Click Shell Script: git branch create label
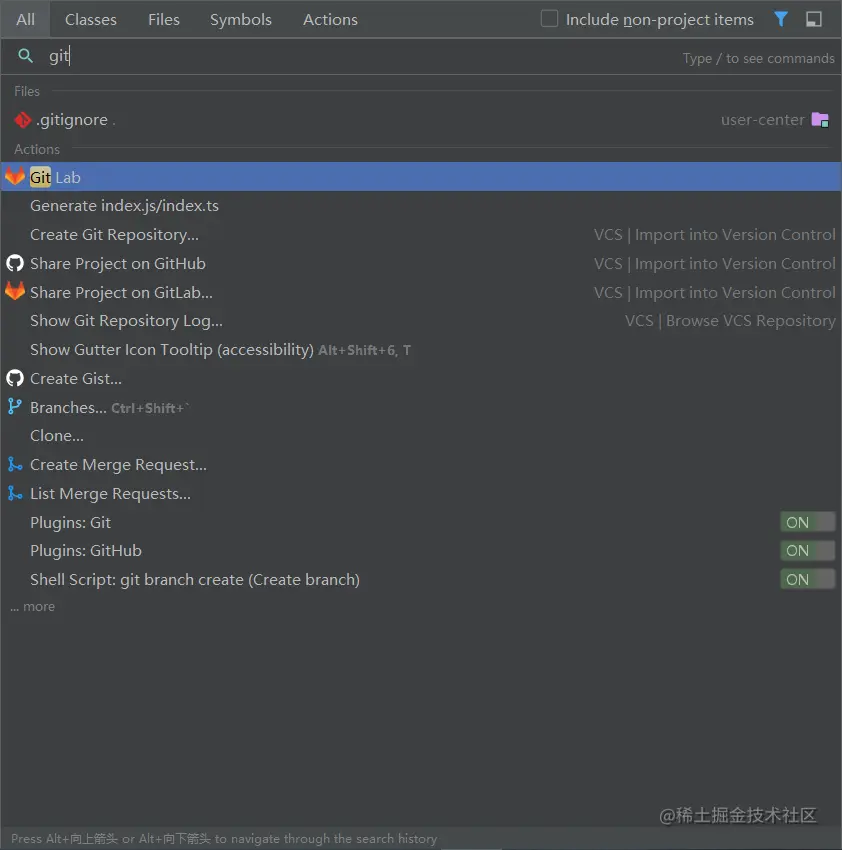The image size is (842, 850). 195,580
